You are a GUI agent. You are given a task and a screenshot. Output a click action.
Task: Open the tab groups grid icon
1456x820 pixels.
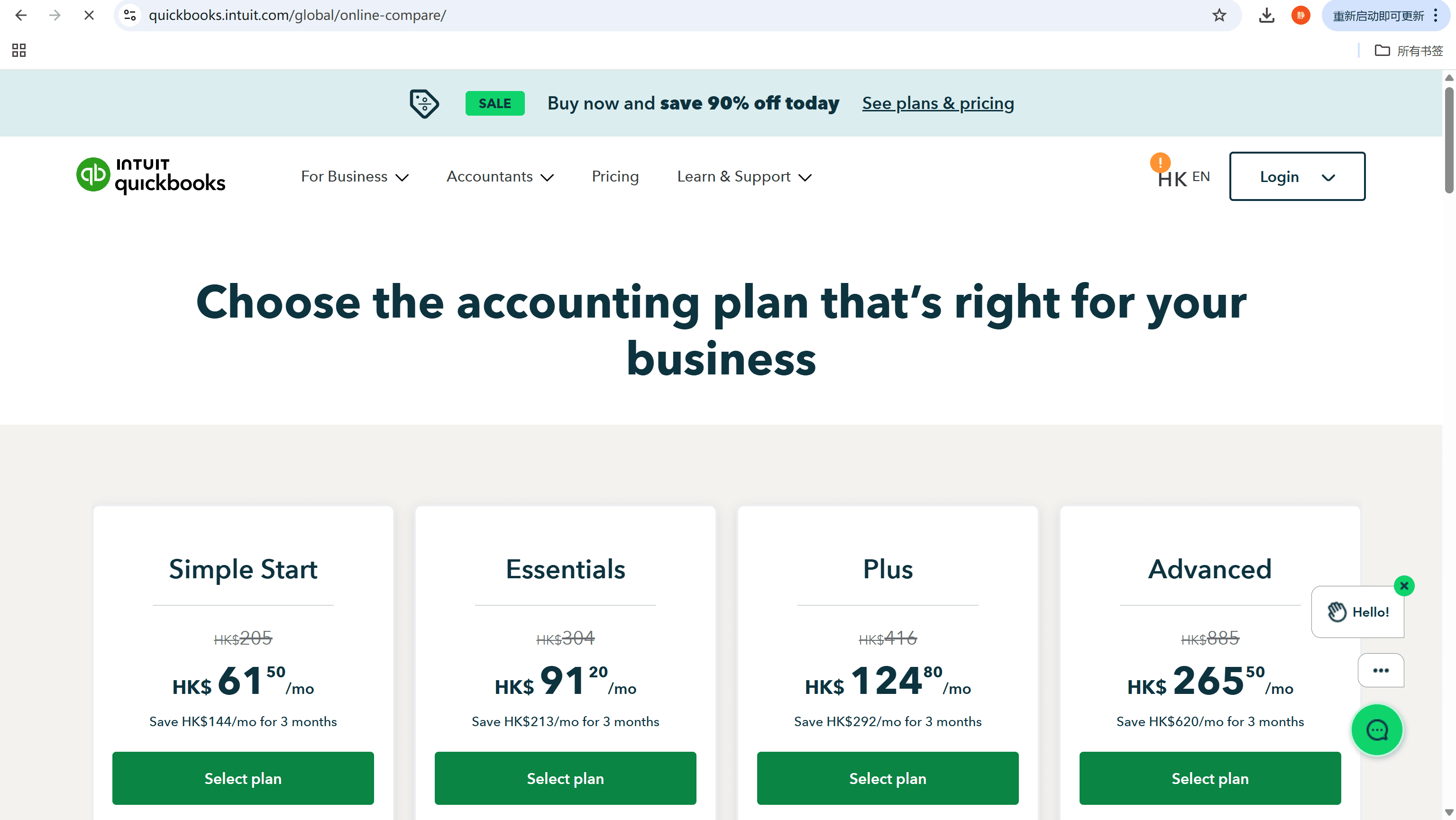tap(18, 50)
